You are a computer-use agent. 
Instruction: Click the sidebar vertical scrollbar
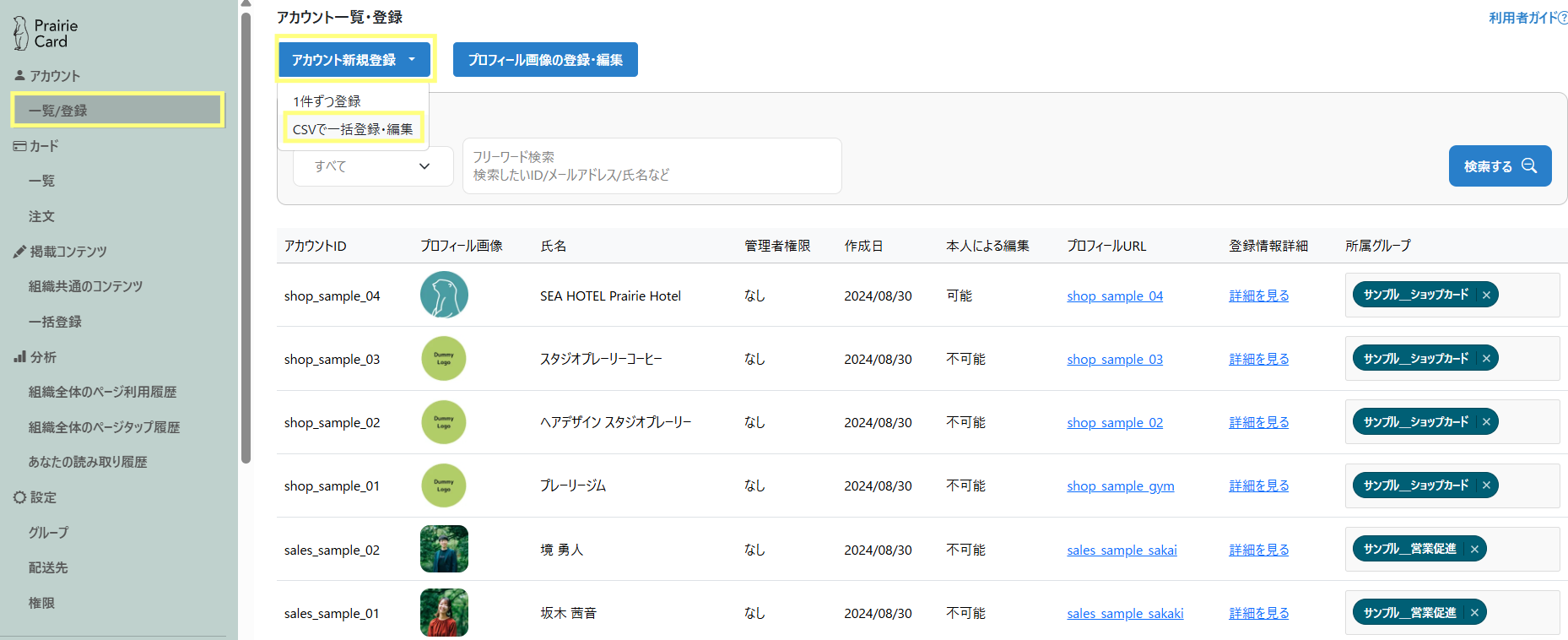(x=246, y=236)
